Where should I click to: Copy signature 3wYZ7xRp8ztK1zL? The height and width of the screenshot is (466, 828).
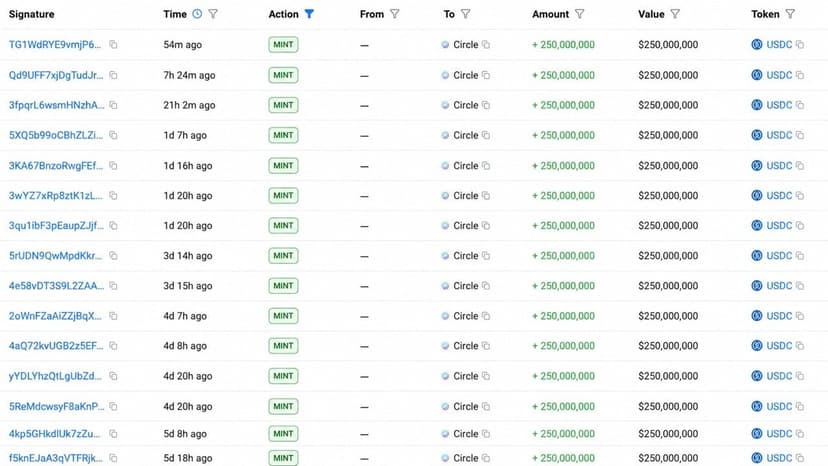pos(113,195)
